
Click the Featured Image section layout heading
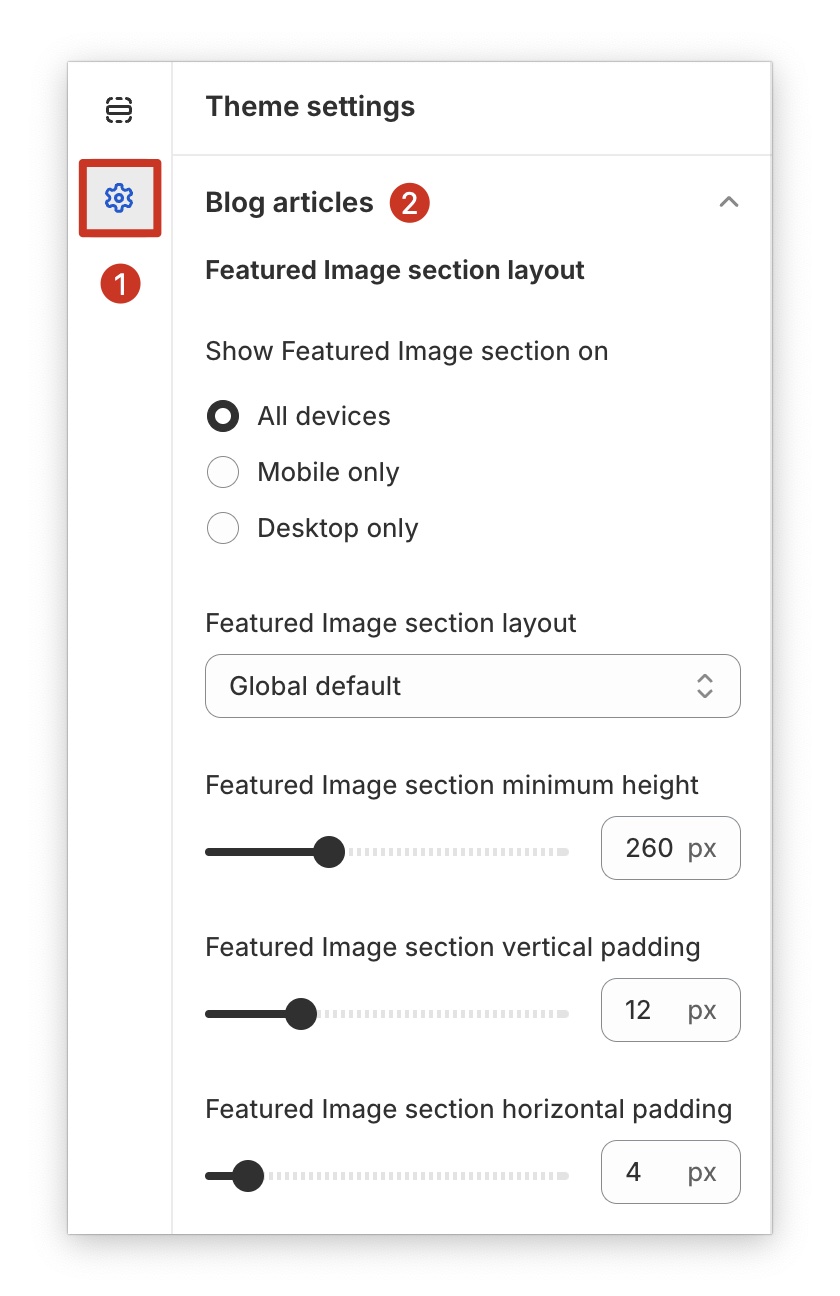[x=397, y=269]
